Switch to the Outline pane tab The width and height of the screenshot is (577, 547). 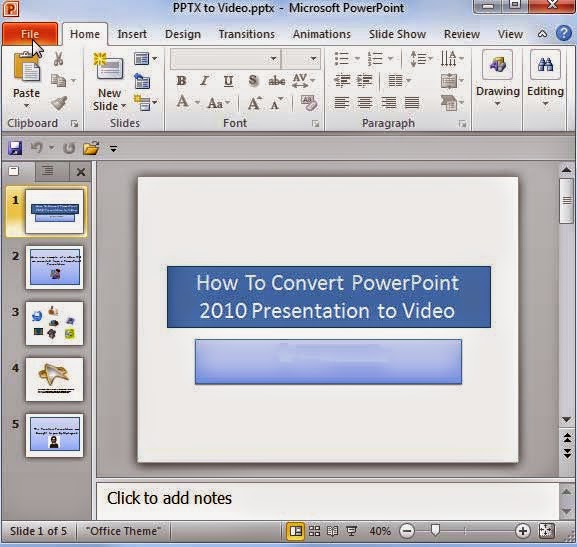click(47, 170)
